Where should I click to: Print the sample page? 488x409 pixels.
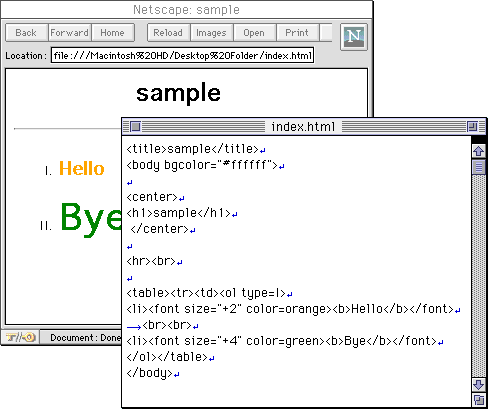298,33
